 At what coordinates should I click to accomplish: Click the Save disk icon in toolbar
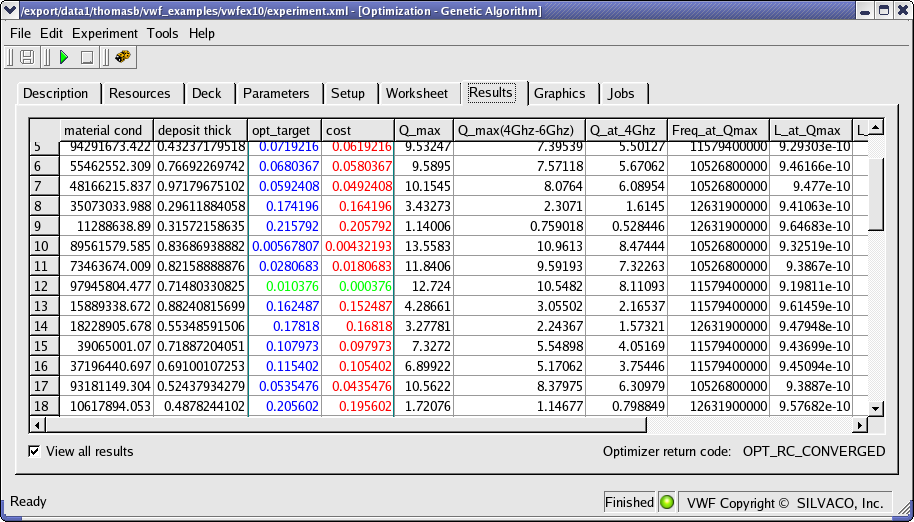[x=27, y=57]
